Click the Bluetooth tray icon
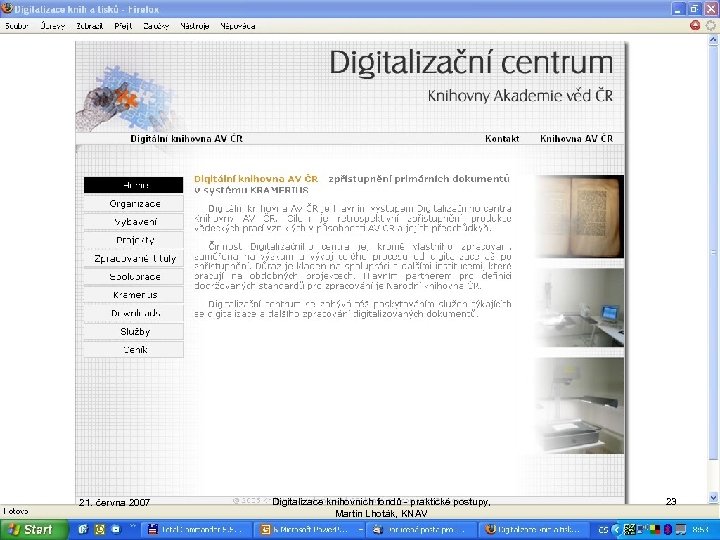The image size is (720, 540). point(668,530)
